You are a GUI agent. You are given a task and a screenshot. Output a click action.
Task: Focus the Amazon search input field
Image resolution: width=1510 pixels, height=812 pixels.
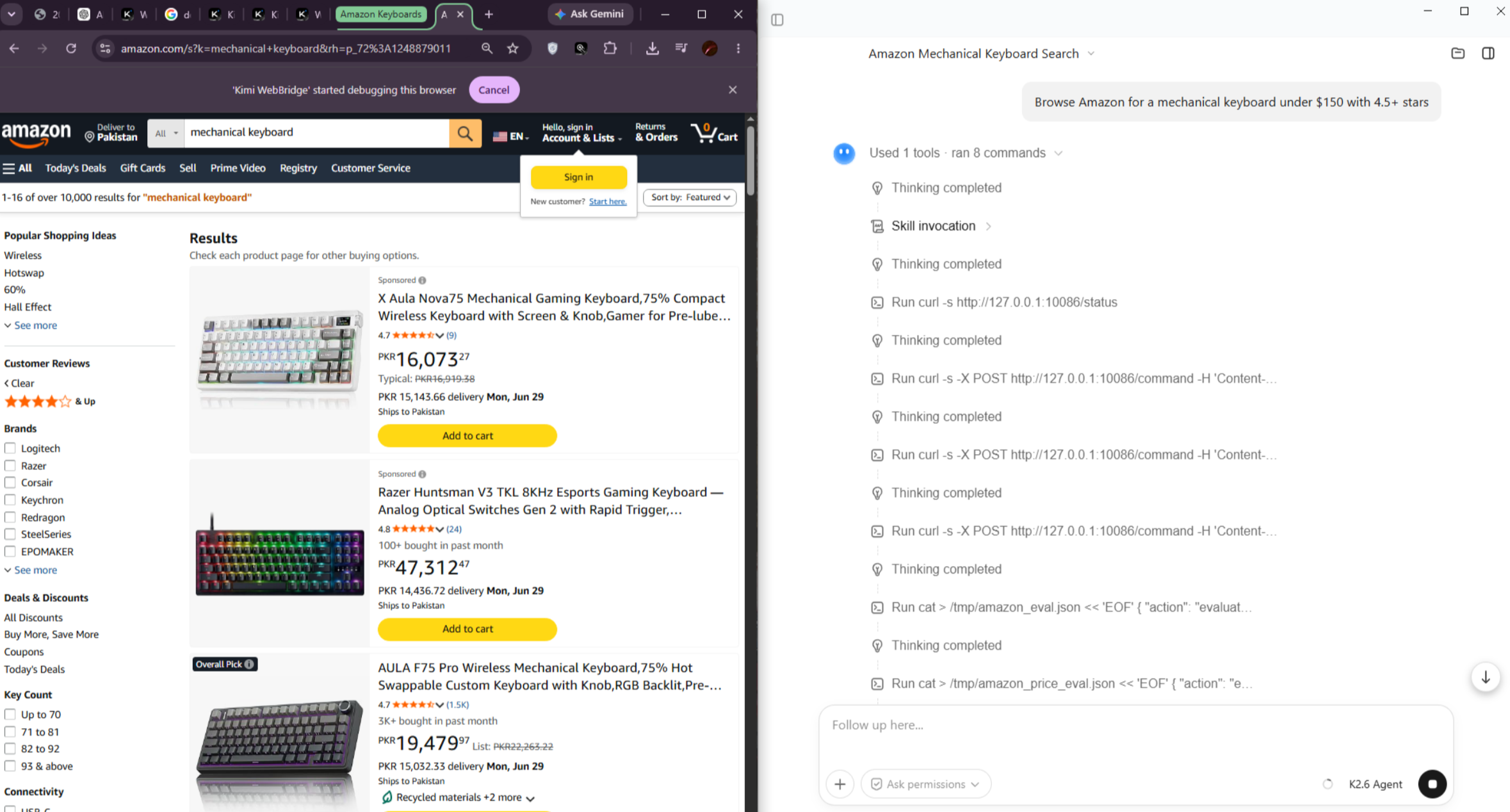click(316, 133)
